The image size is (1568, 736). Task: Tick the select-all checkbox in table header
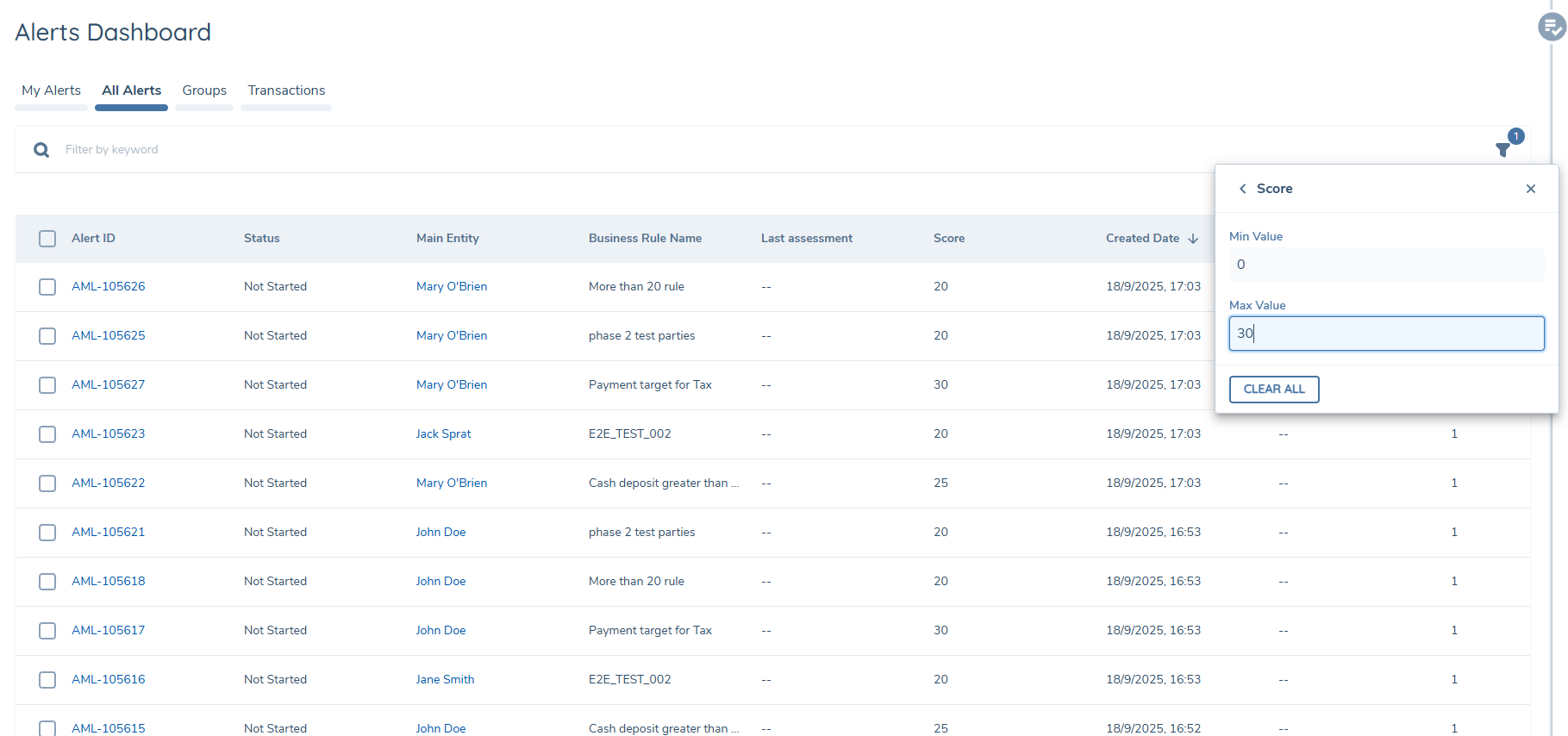(x=47, y=239)
